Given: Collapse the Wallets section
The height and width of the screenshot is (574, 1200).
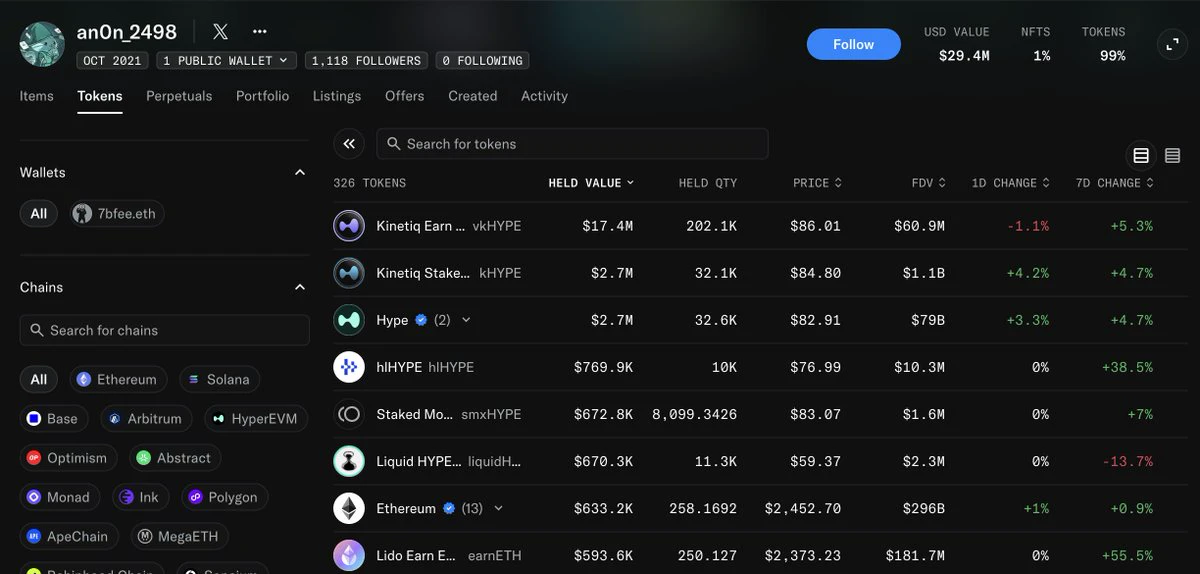Looking at the screenshot, I should pyautogui.click(x=299, y=173).
